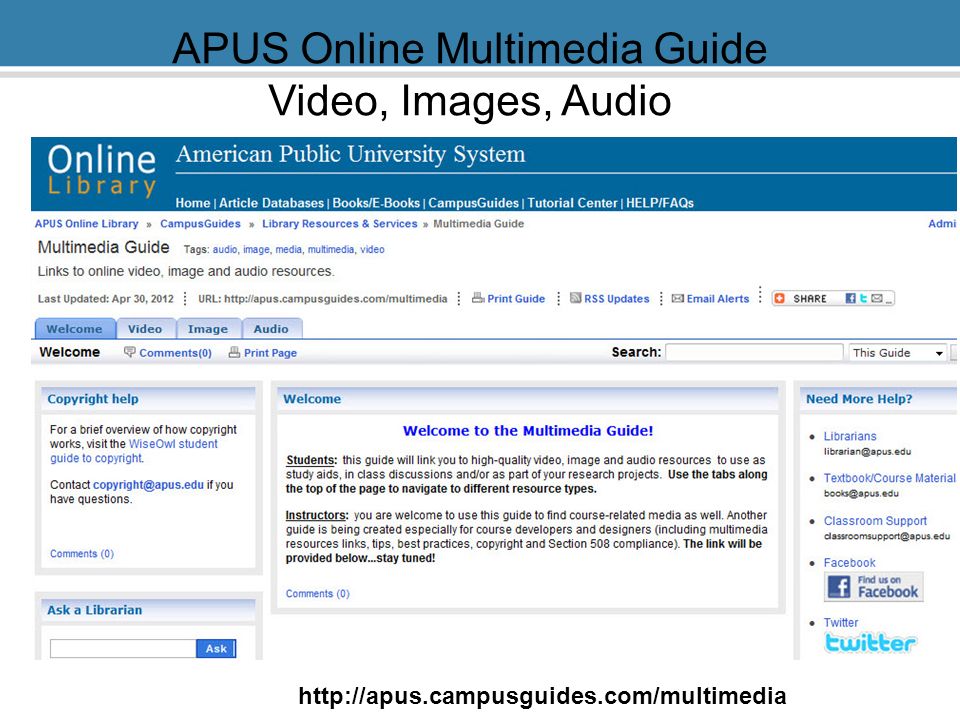Open the This Guide search scope dropdown
Viewport: 960px width, 720px height.
click(x=897, y=353)
